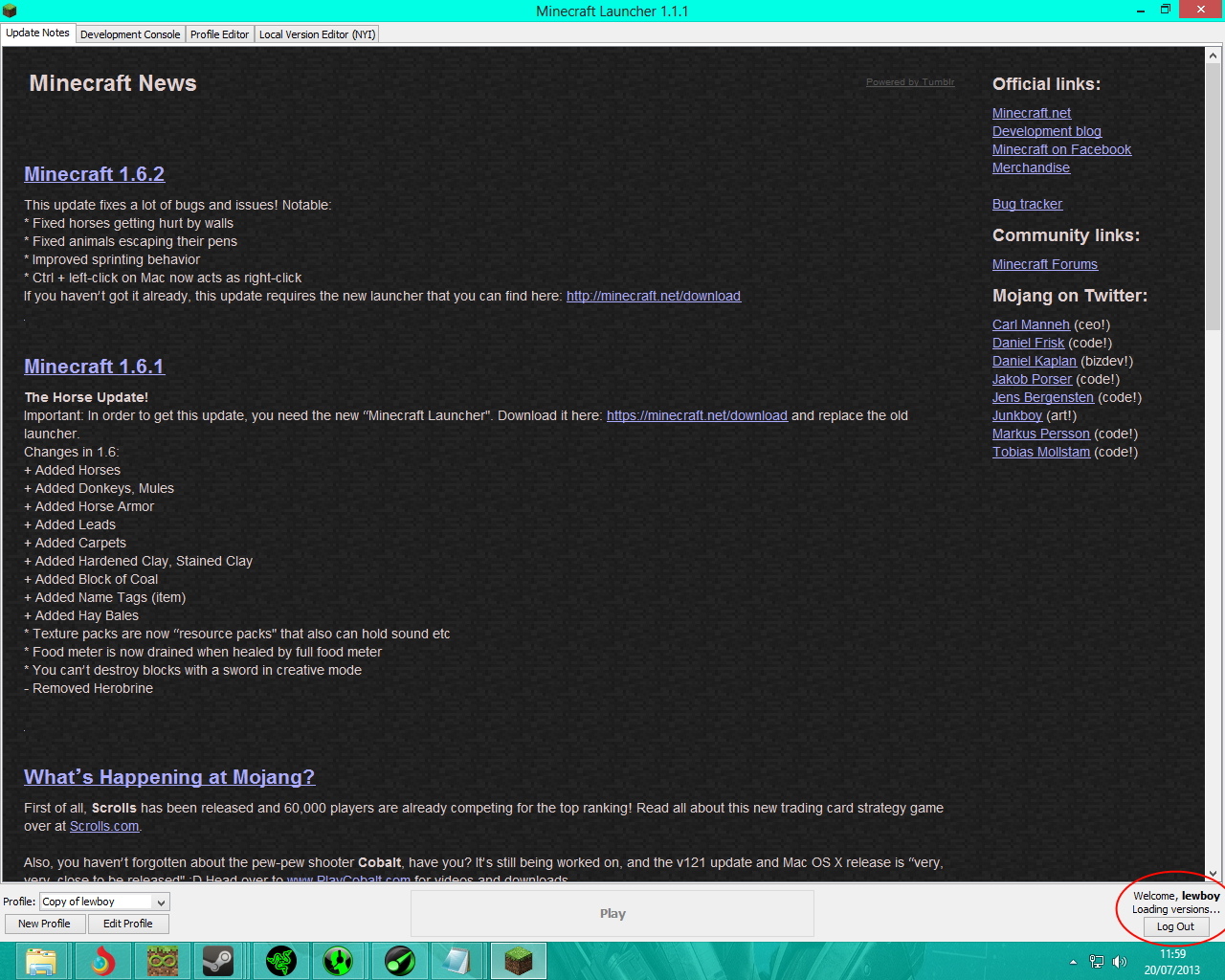The width and height of the screenshot is (1225, 980).
Task: Click the "Official links:" heading
Action: (1046, 84)
